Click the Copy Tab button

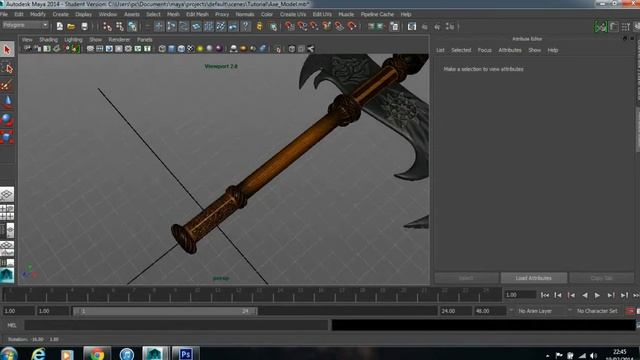click(601, 278)
